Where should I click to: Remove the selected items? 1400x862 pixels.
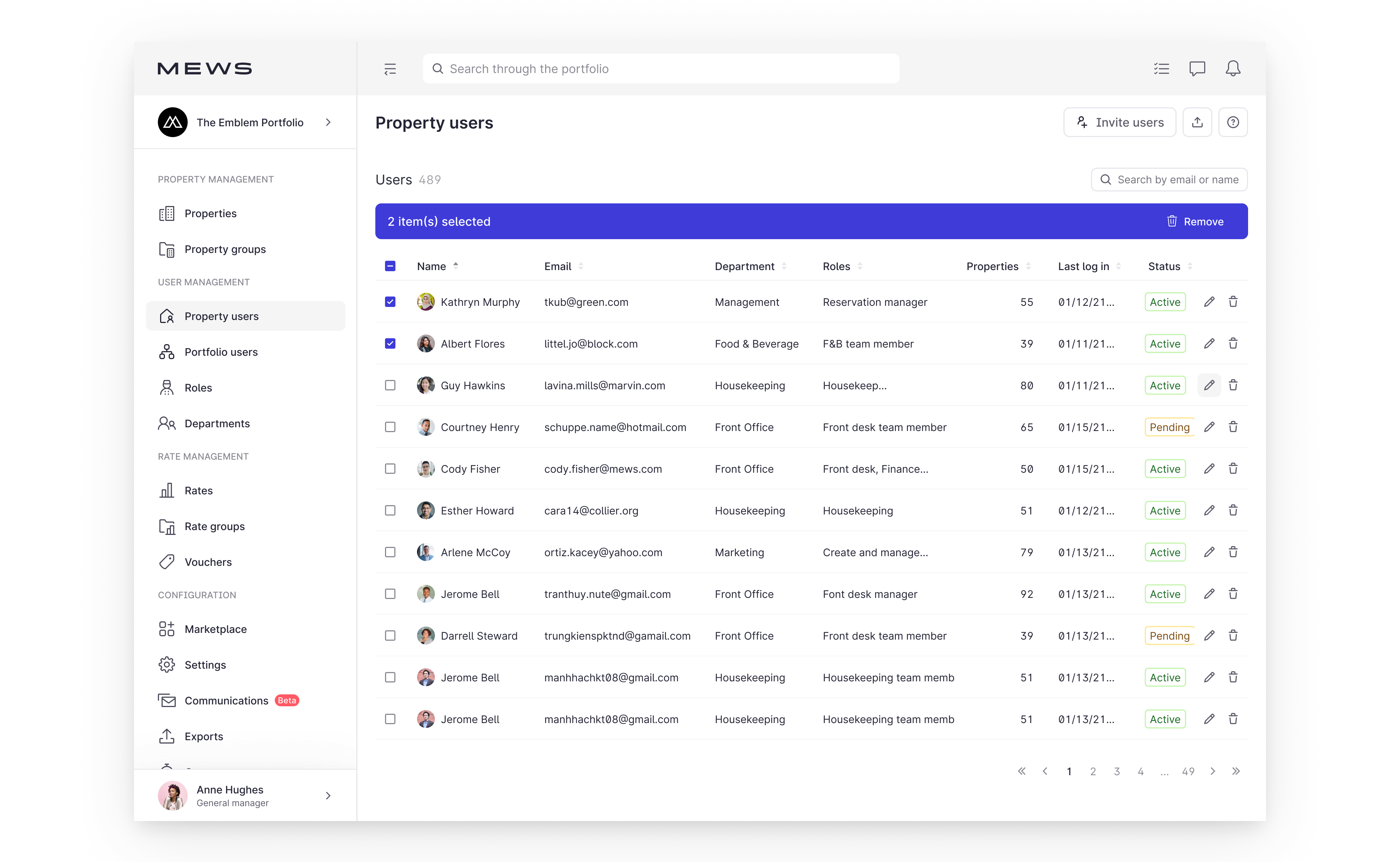click(x=1195, y=221)
